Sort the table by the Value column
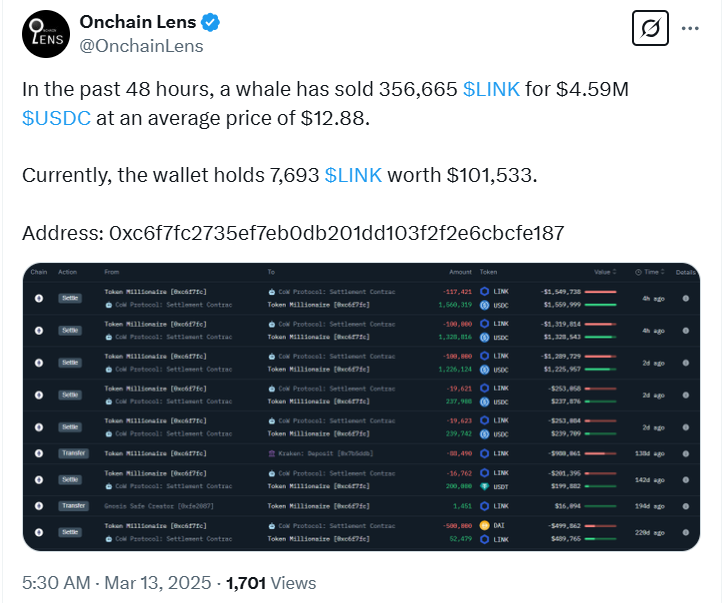Viewport: 724px width, 603px height. pyautogui.click(x=603, y=272)
